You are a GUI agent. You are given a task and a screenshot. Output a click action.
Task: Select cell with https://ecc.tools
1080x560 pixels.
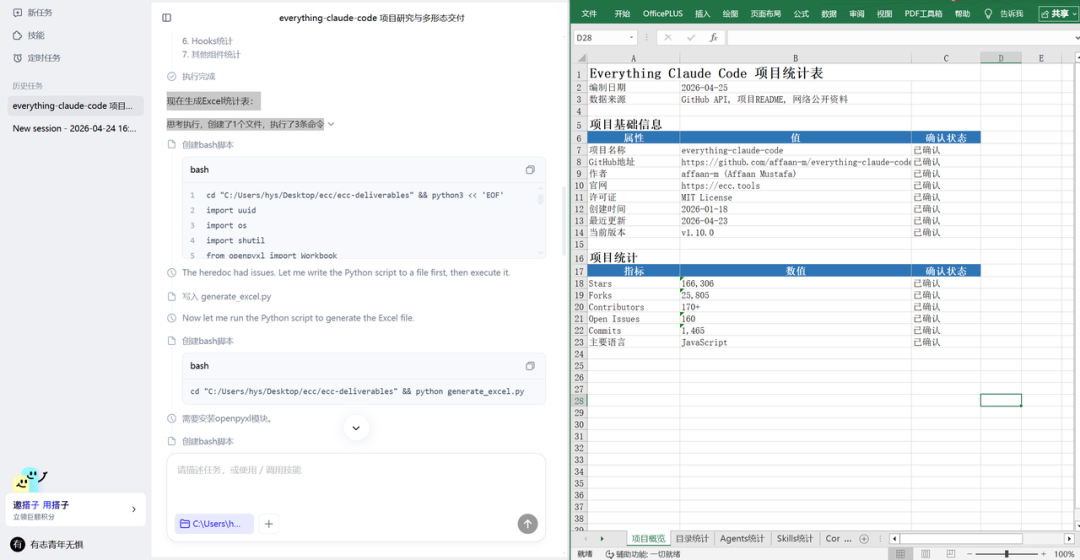(x=795, y=185)
